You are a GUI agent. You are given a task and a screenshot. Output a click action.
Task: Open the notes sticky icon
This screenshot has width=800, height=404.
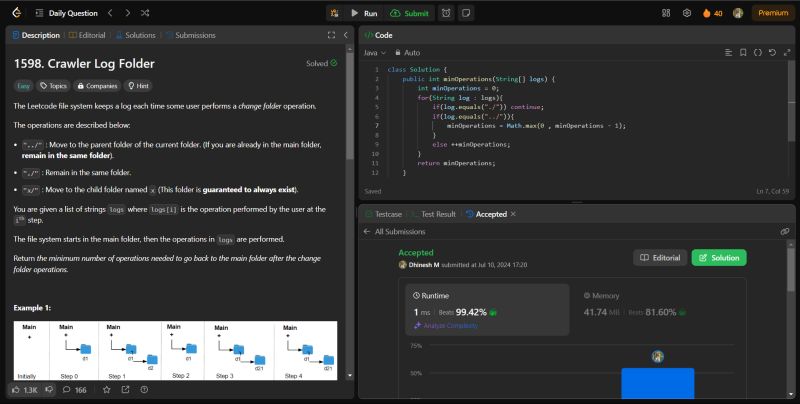[x=466, y=13]
